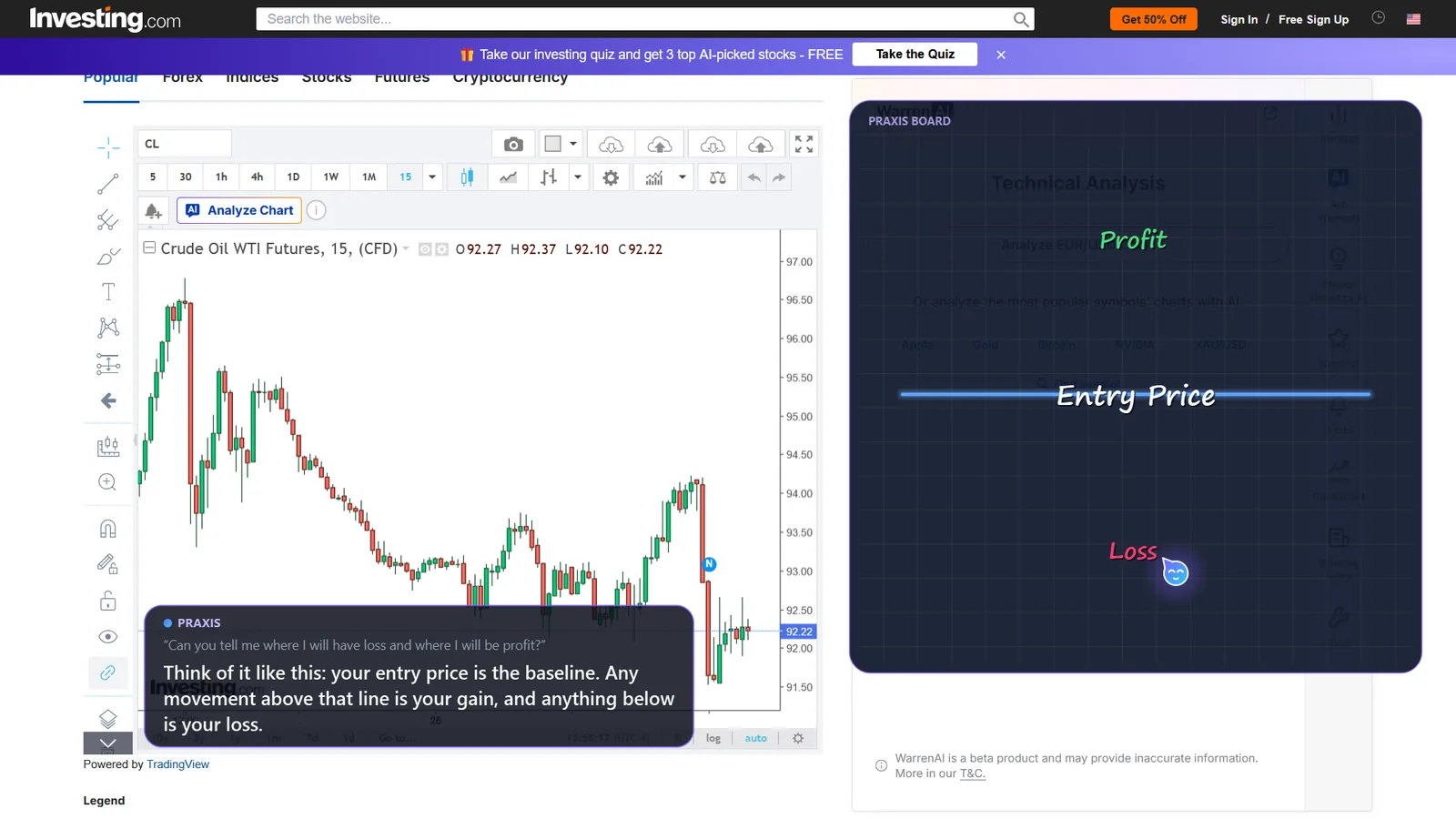Toggle magnet mode on chart
The image size is (1456, 819).
coord(107,529)
